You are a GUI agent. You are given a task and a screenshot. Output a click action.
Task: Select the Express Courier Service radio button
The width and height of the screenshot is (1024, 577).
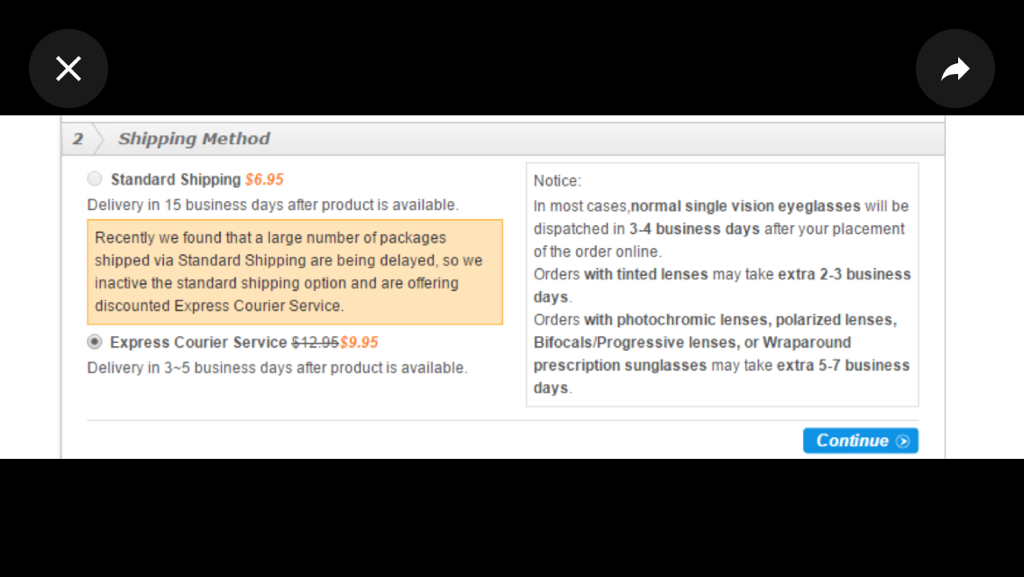(x=95, y=342)
